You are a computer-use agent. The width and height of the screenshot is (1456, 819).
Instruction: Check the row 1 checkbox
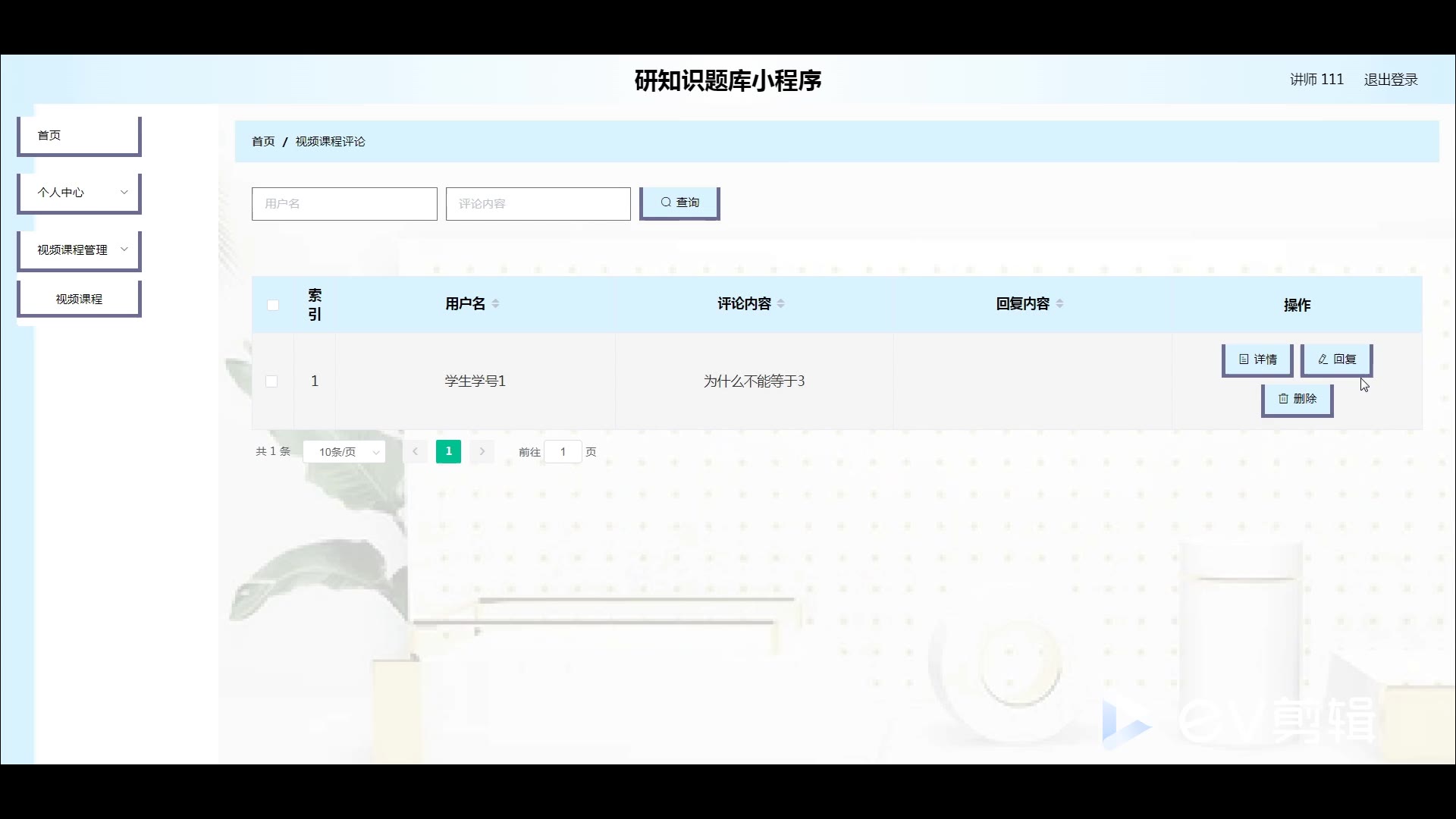(271, 381)
